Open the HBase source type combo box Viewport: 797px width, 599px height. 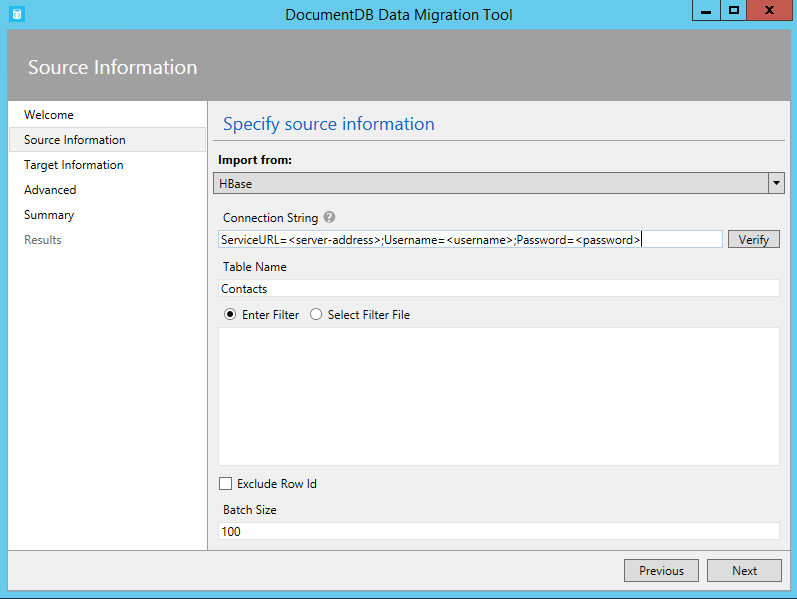[x=490, y=184]
